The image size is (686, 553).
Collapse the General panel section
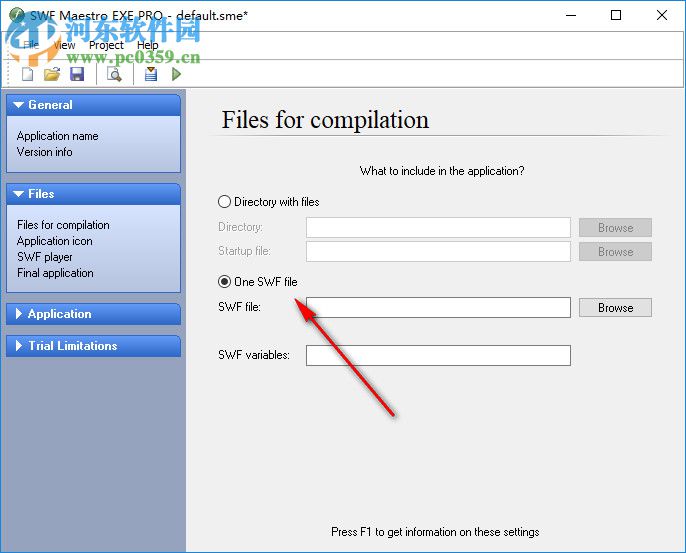[93, 105]
